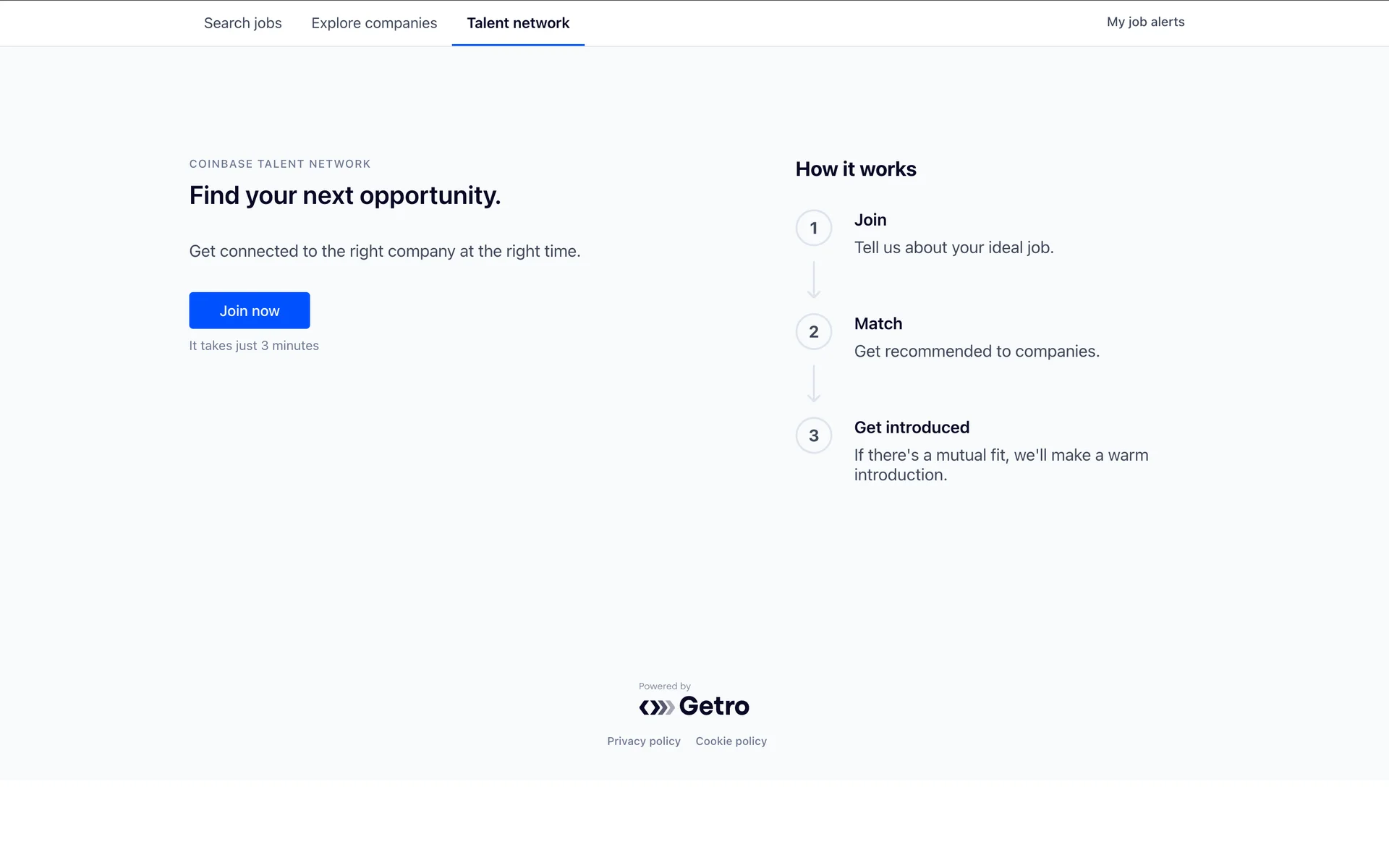Click the arrow between Join and Match
The height and width of the screenshot is (868, 1389).
tap(813, 280)
